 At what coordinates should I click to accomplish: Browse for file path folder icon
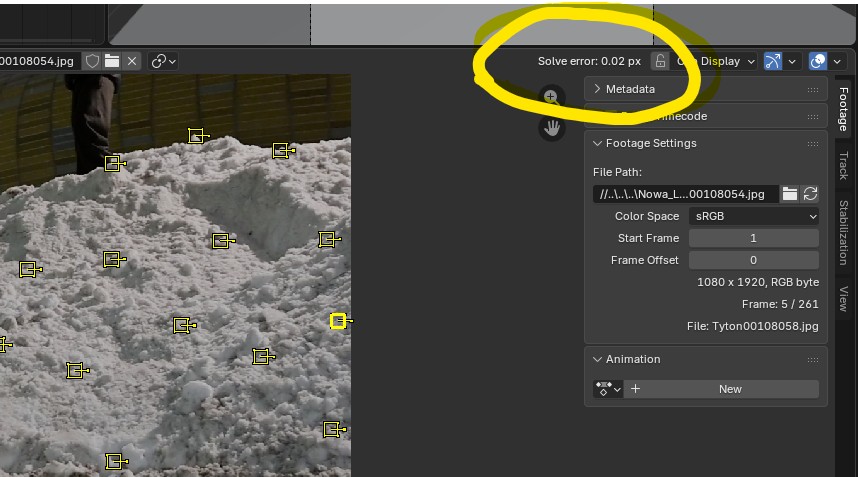pos(790,194)
